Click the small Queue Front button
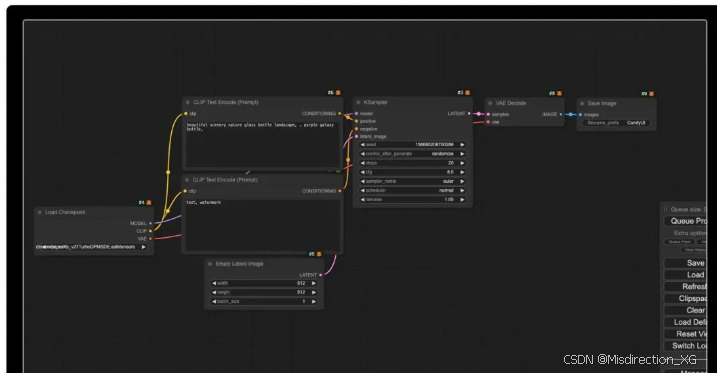The width and height of the screenshot is (717, 373). point(680,242)
